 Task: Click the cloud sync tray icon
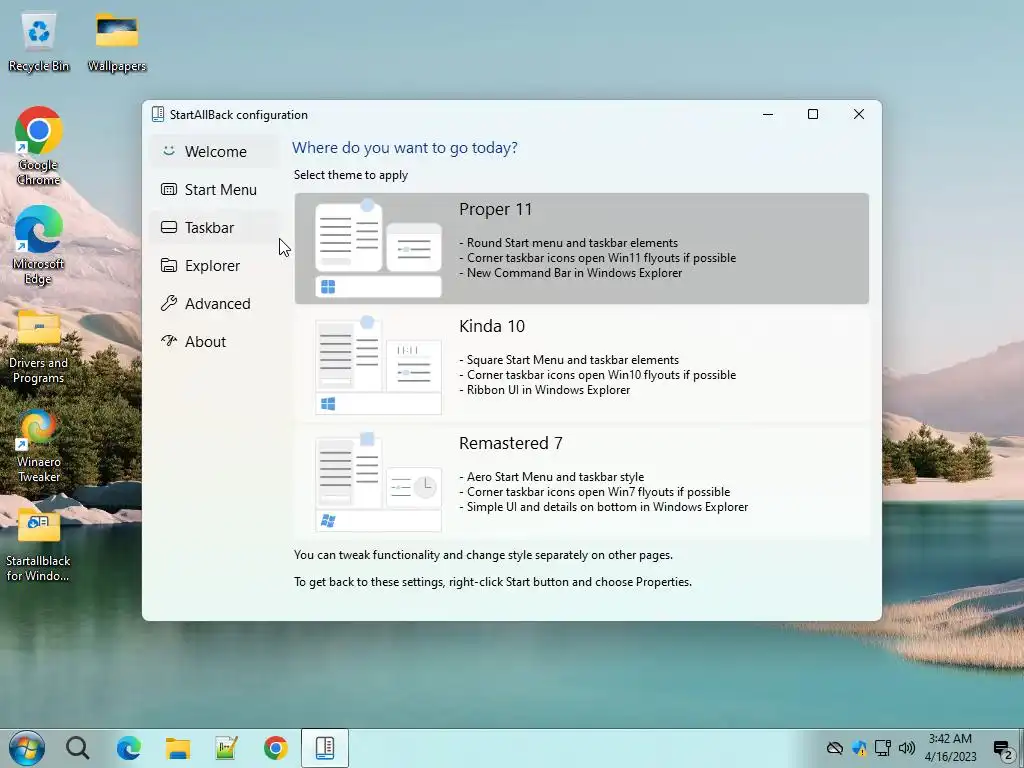835,748
